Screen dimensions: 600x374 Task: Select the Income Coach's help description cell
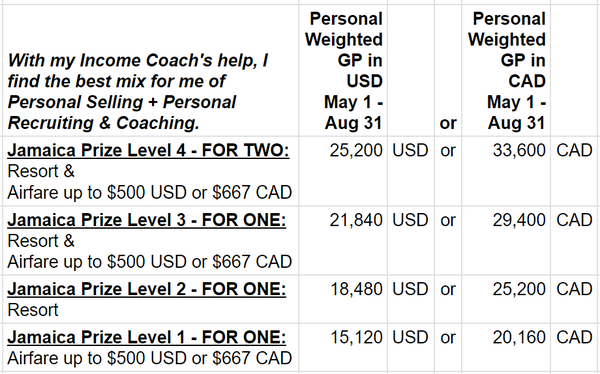[138, 92]
